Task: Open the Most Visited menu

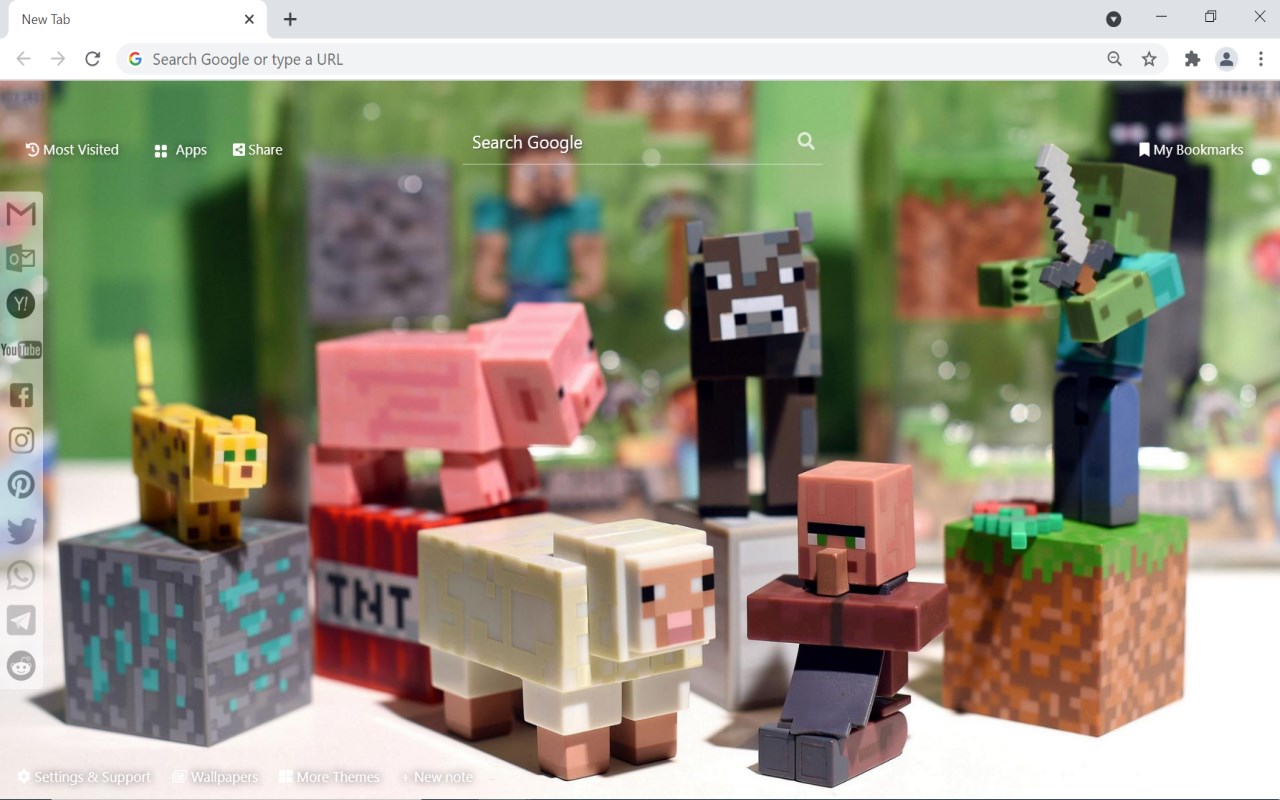Action: pos(72,150)
